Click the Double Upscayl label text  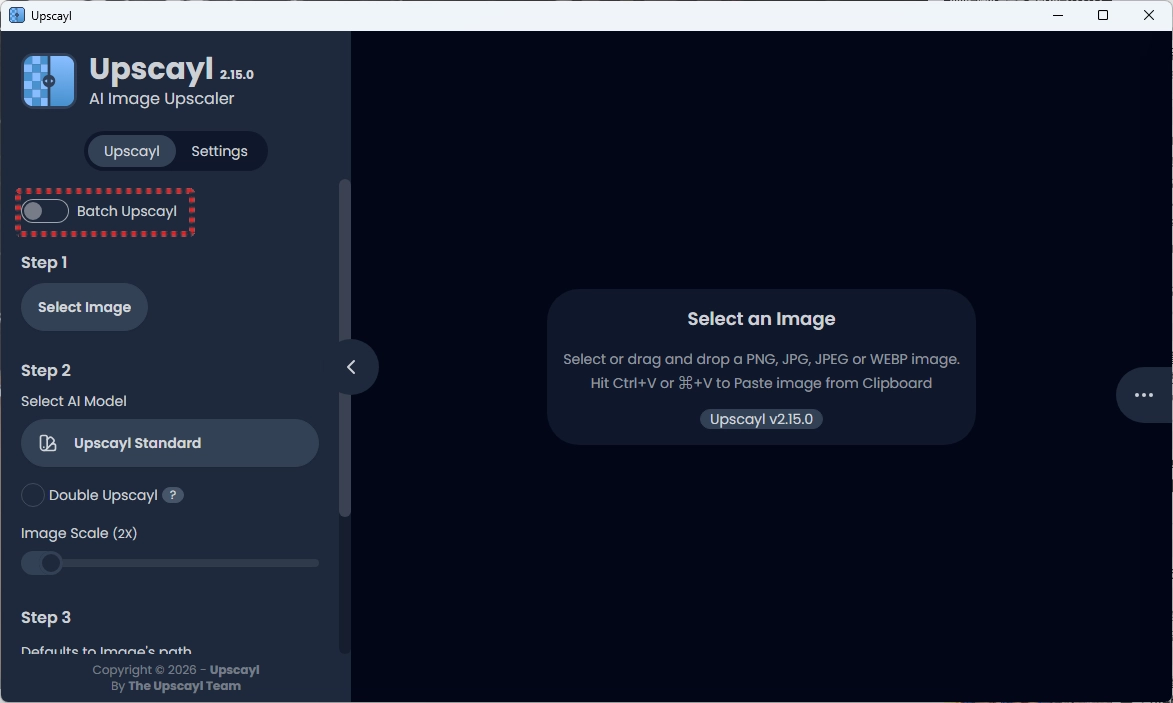[x=103, y=495]
